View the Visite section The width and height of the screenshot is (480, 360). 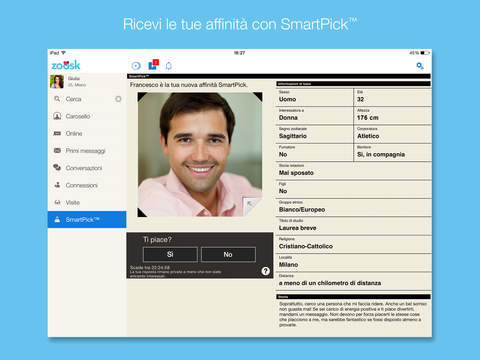(87, 202)
